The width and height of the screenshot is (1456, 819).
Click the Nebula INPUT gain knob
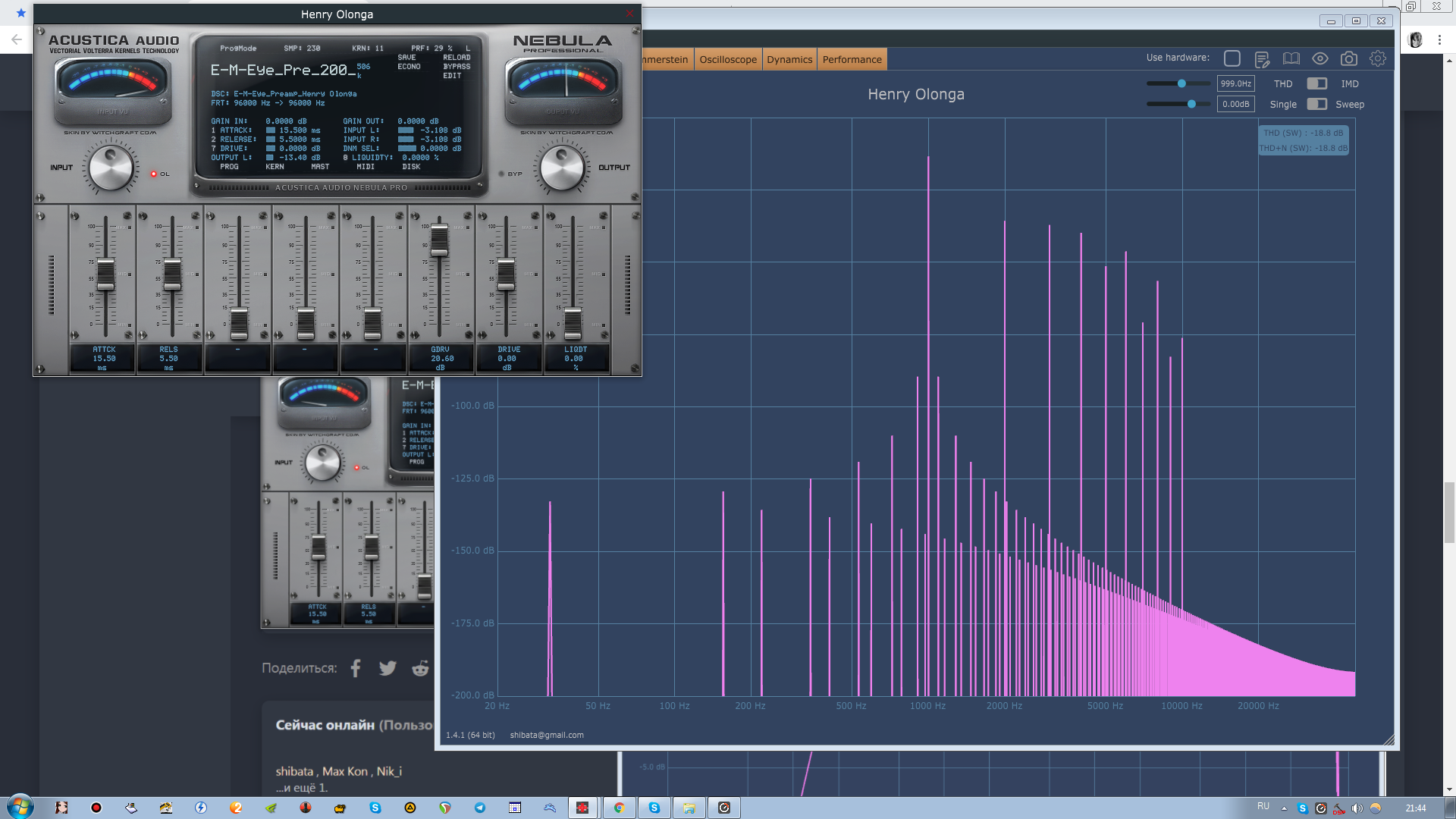pos(111,168)
